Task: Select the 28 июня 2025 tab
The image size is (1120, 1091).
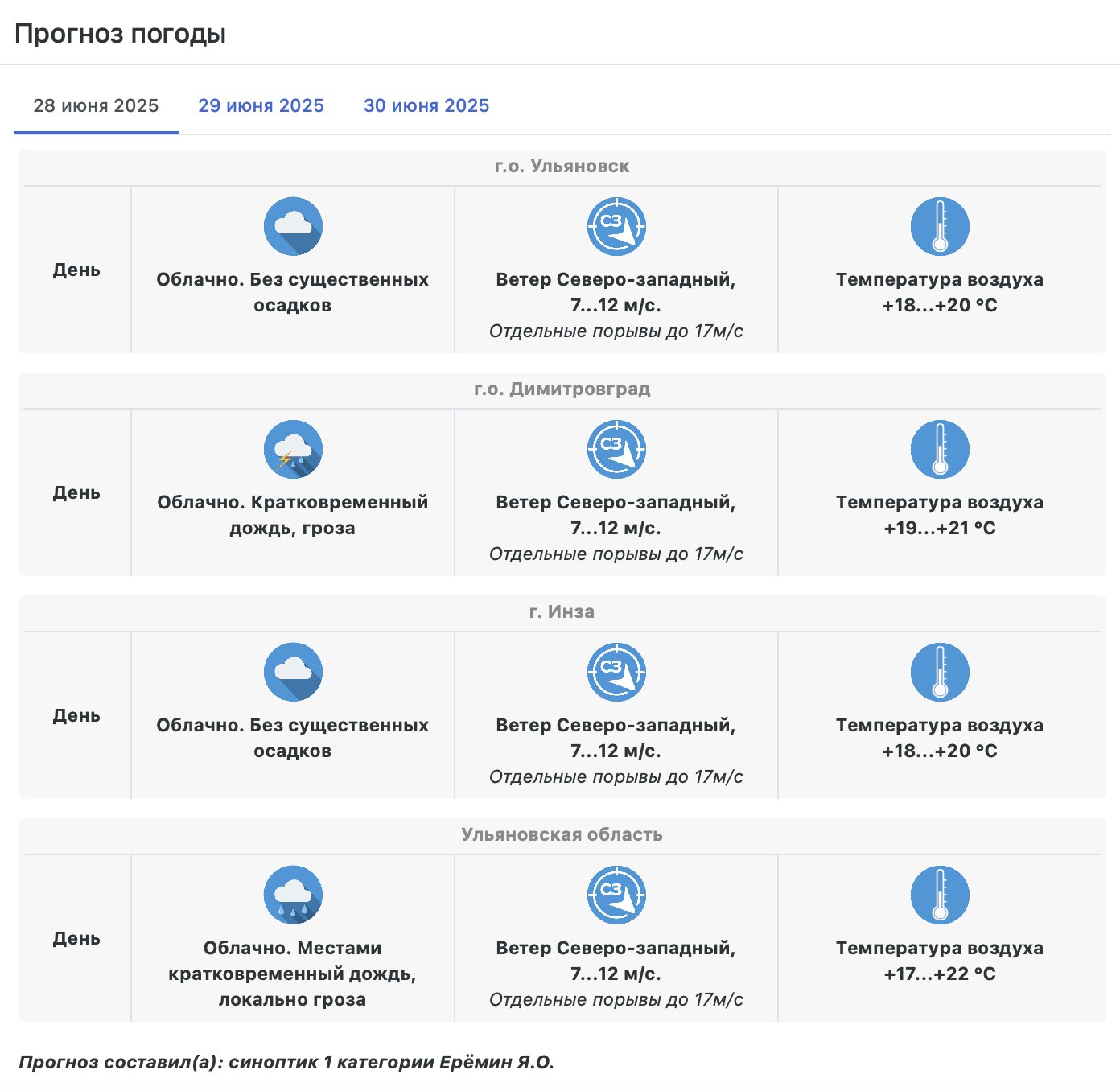Action: pyautogui.click(x=96, y=105)
